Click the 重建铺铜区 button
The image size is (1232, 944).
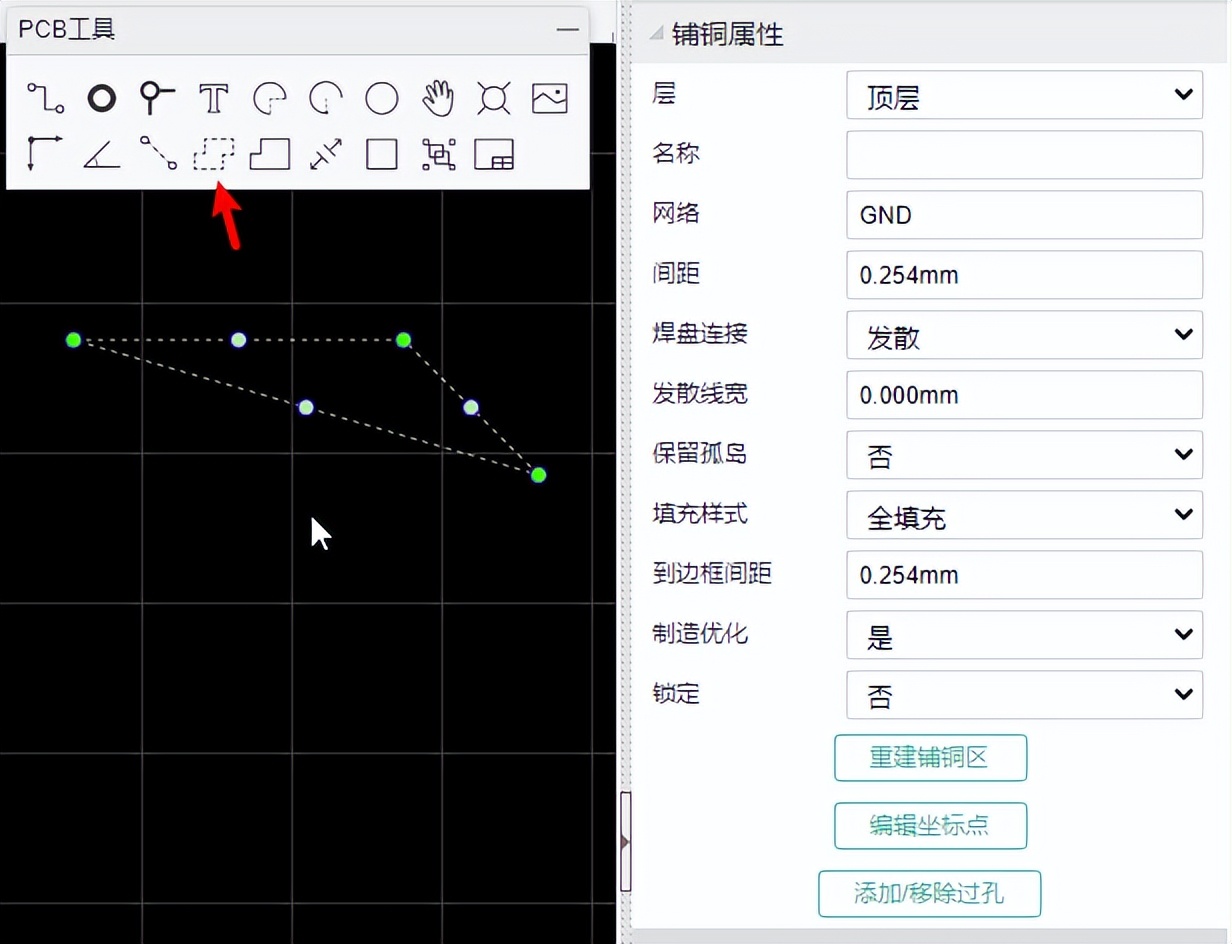(x=930, y=758)
